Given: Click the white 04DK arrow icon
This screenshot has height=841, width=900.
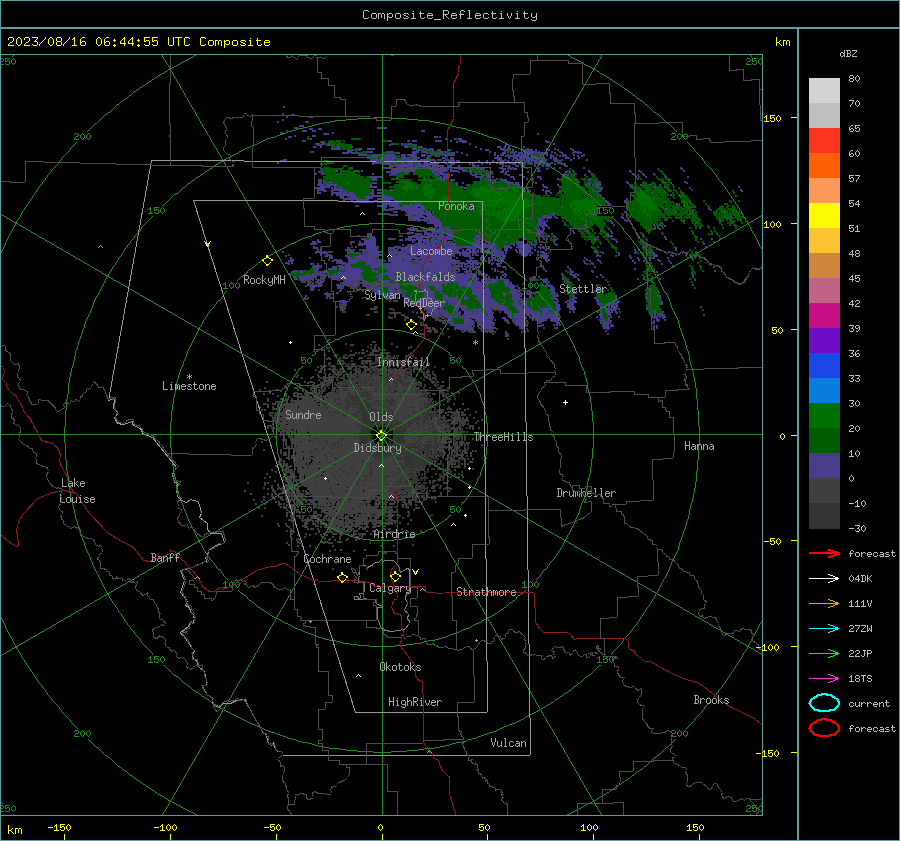Looking at the screenshot, I should pos(824,578).
